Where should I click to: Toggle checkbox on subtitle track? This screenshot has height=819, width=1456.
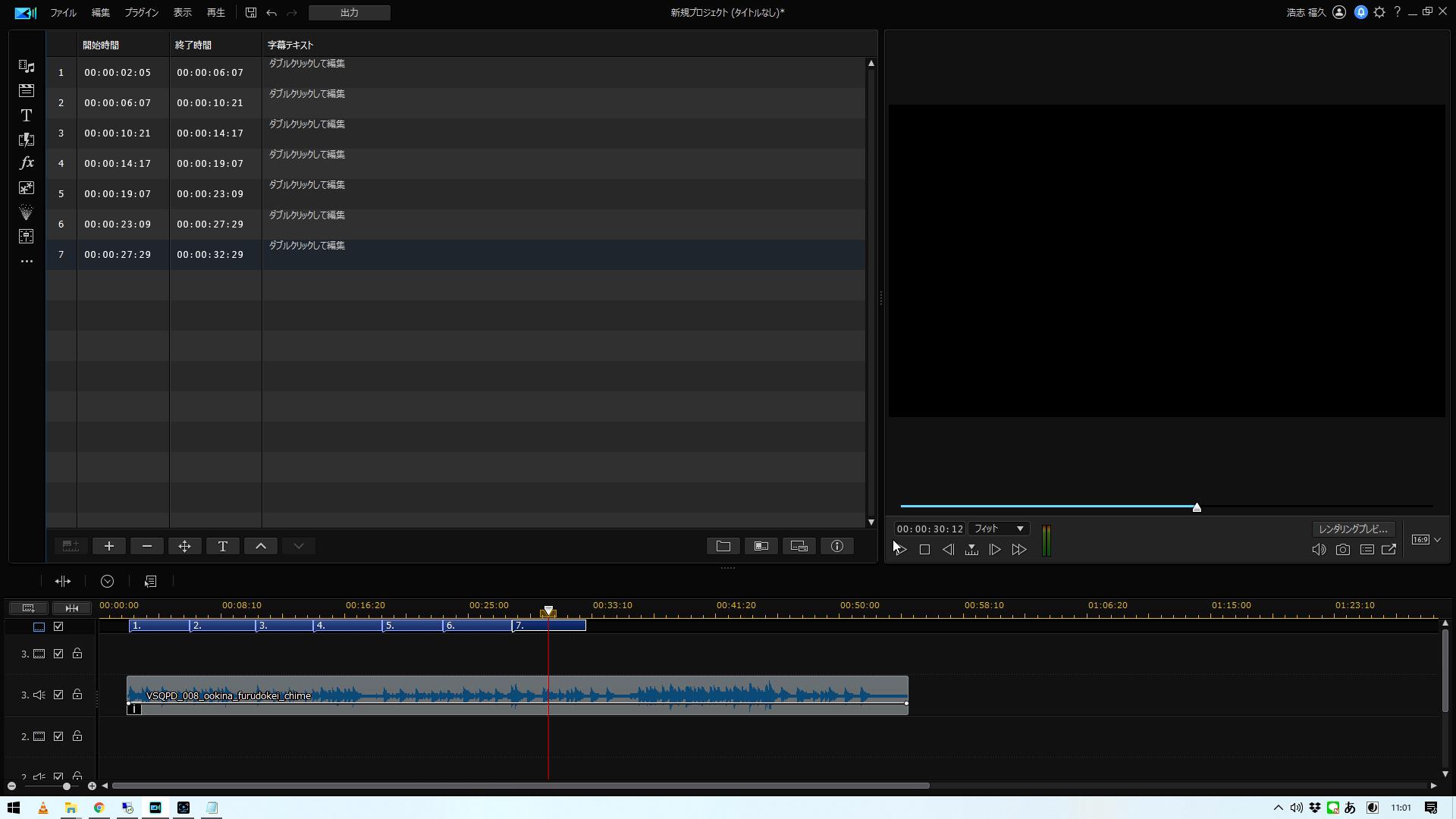tap(58, 626)
